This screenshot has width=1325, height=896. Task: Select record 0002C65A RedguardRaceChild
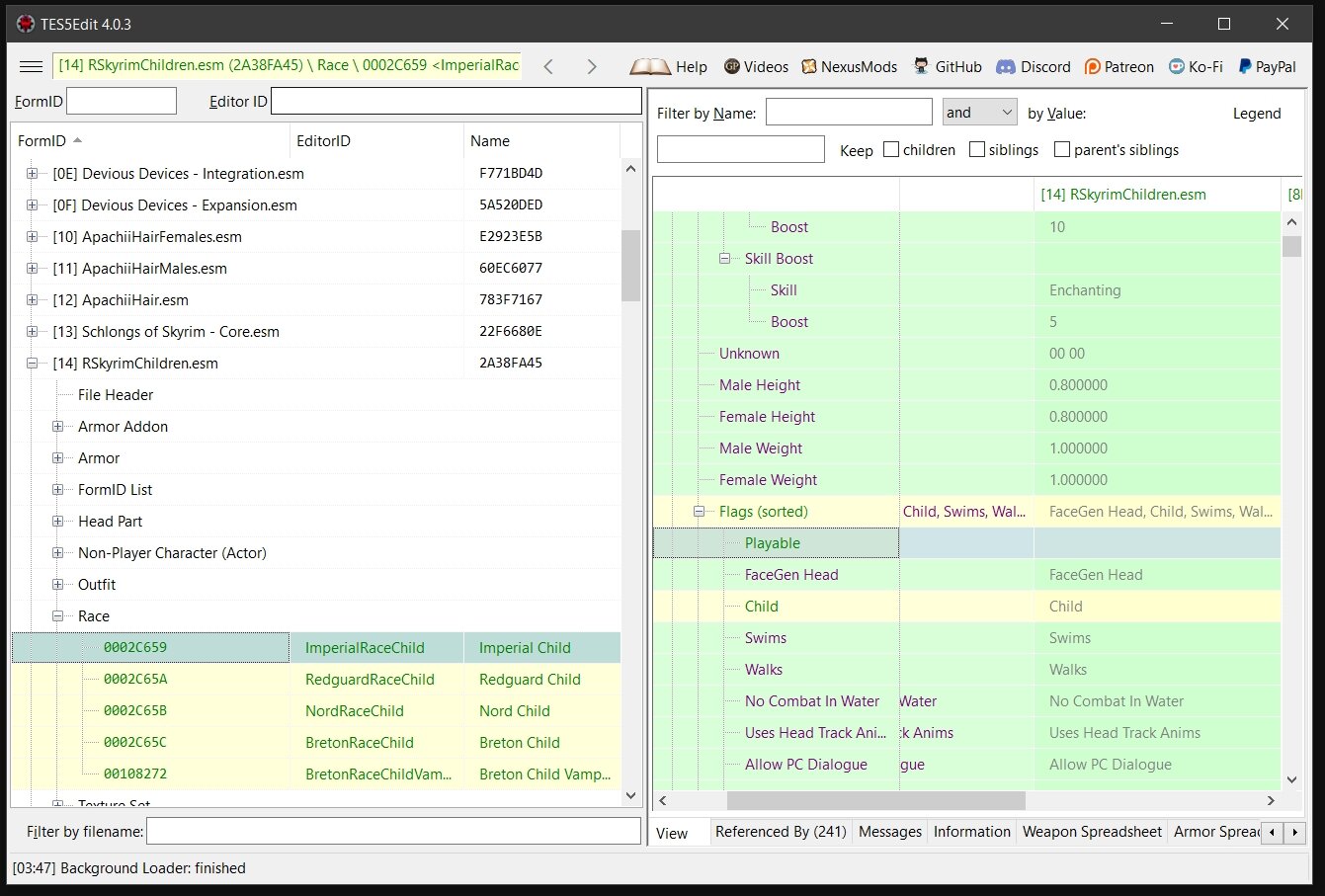click(x=316, y=679)
